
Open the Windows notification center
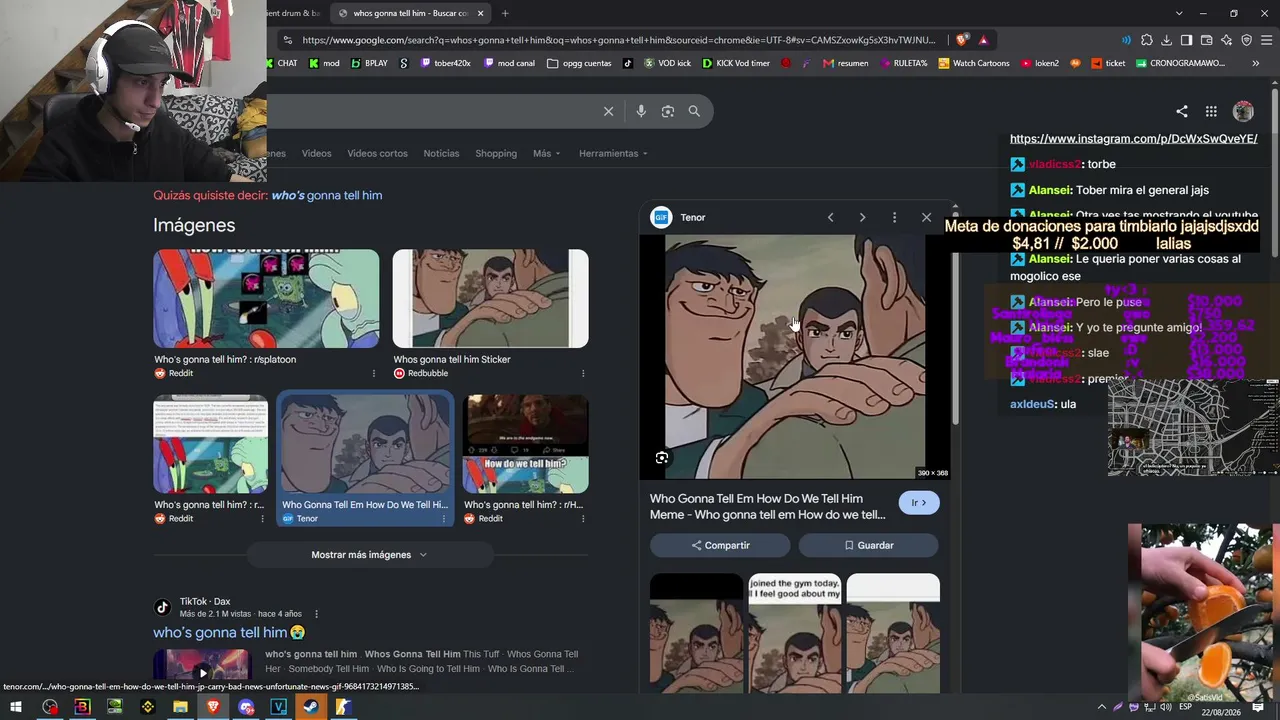[x=1258, y=707]
